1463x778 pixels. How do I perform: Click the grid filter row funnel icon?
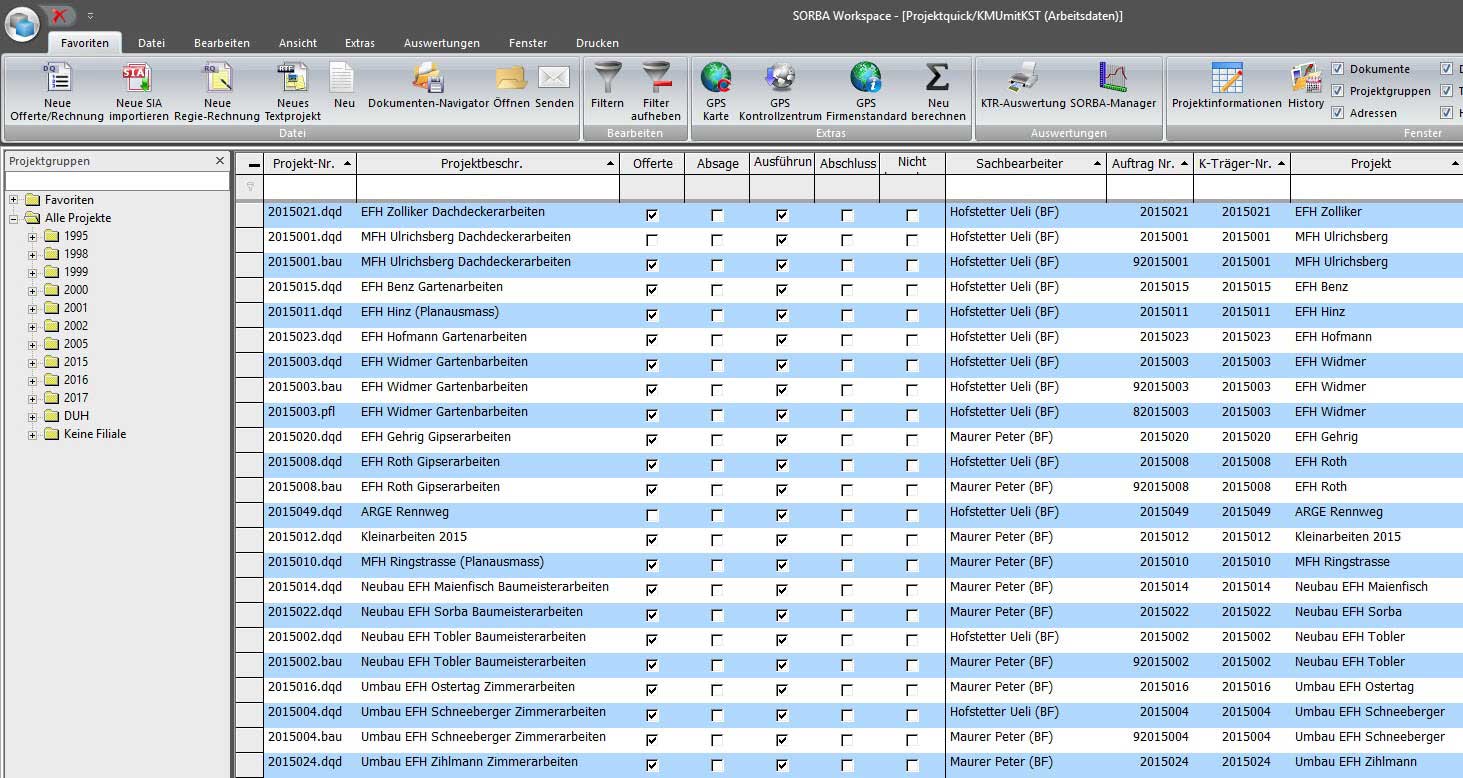[x=250, y=187]
